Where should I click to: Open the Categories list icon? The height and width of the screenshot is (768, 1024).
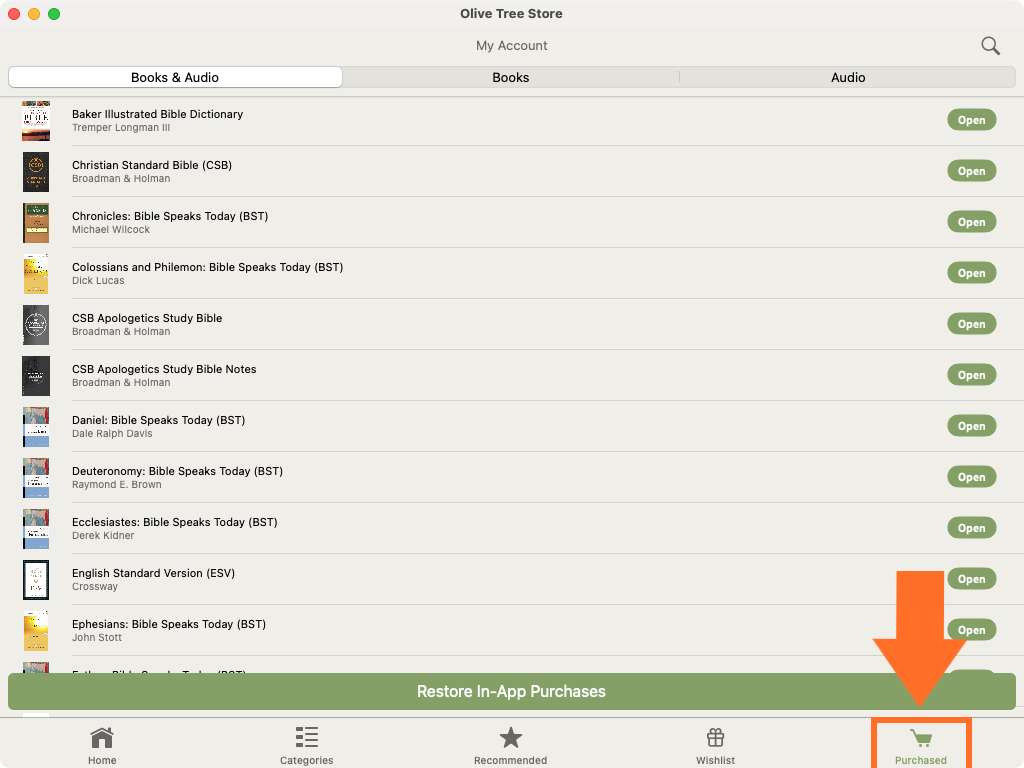tap(307, 738)
